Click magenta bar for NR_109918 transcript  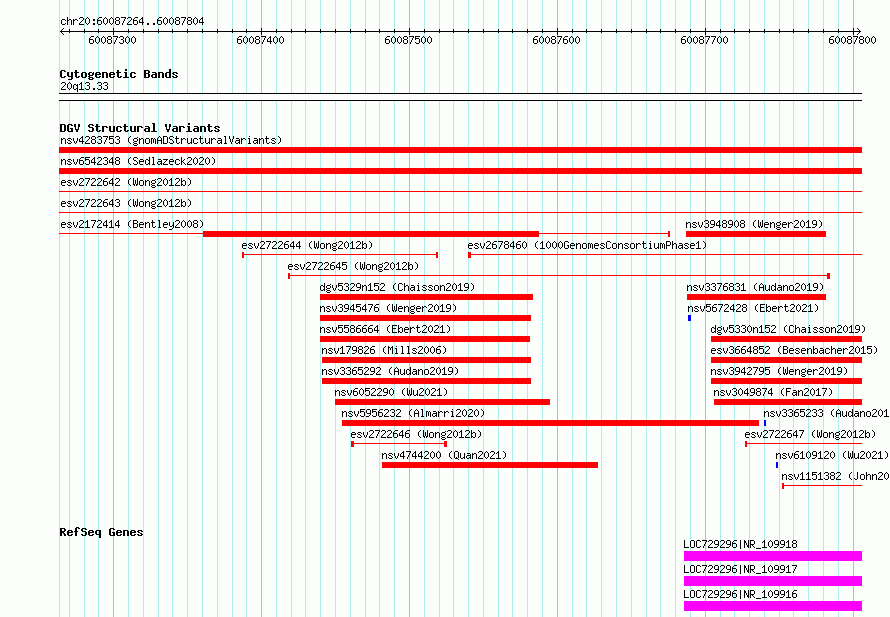click(773, 556)
